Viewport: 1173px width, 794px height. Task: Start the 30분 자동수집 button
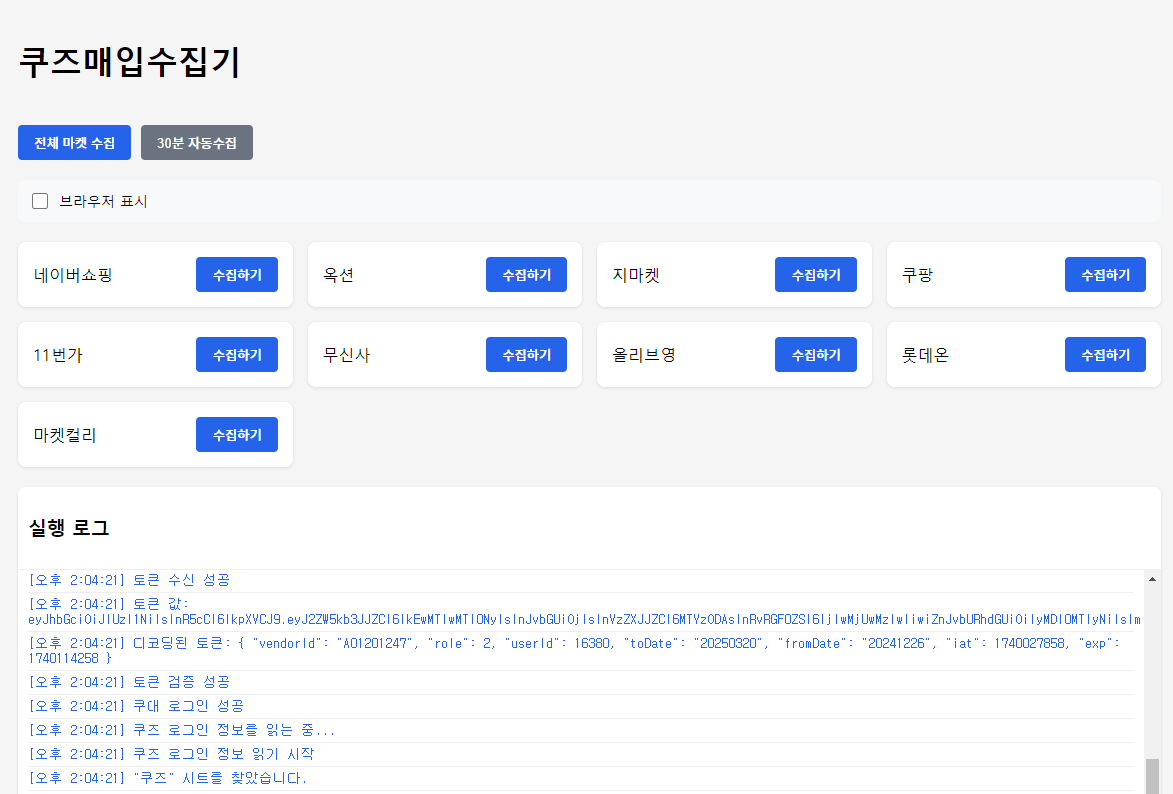pyautogui.click(x=197, y=142)
